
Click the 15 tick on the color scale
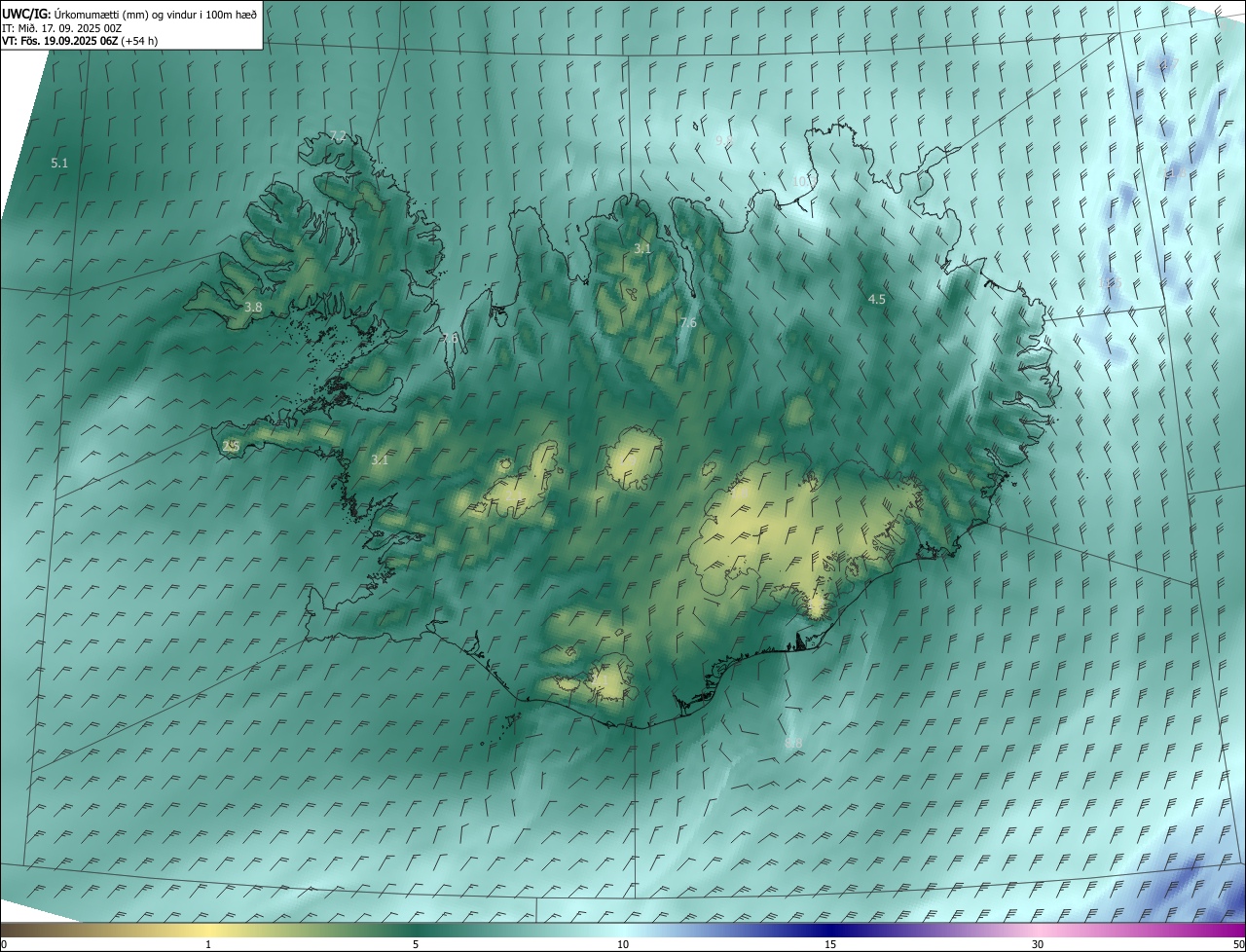click(830, 945)
